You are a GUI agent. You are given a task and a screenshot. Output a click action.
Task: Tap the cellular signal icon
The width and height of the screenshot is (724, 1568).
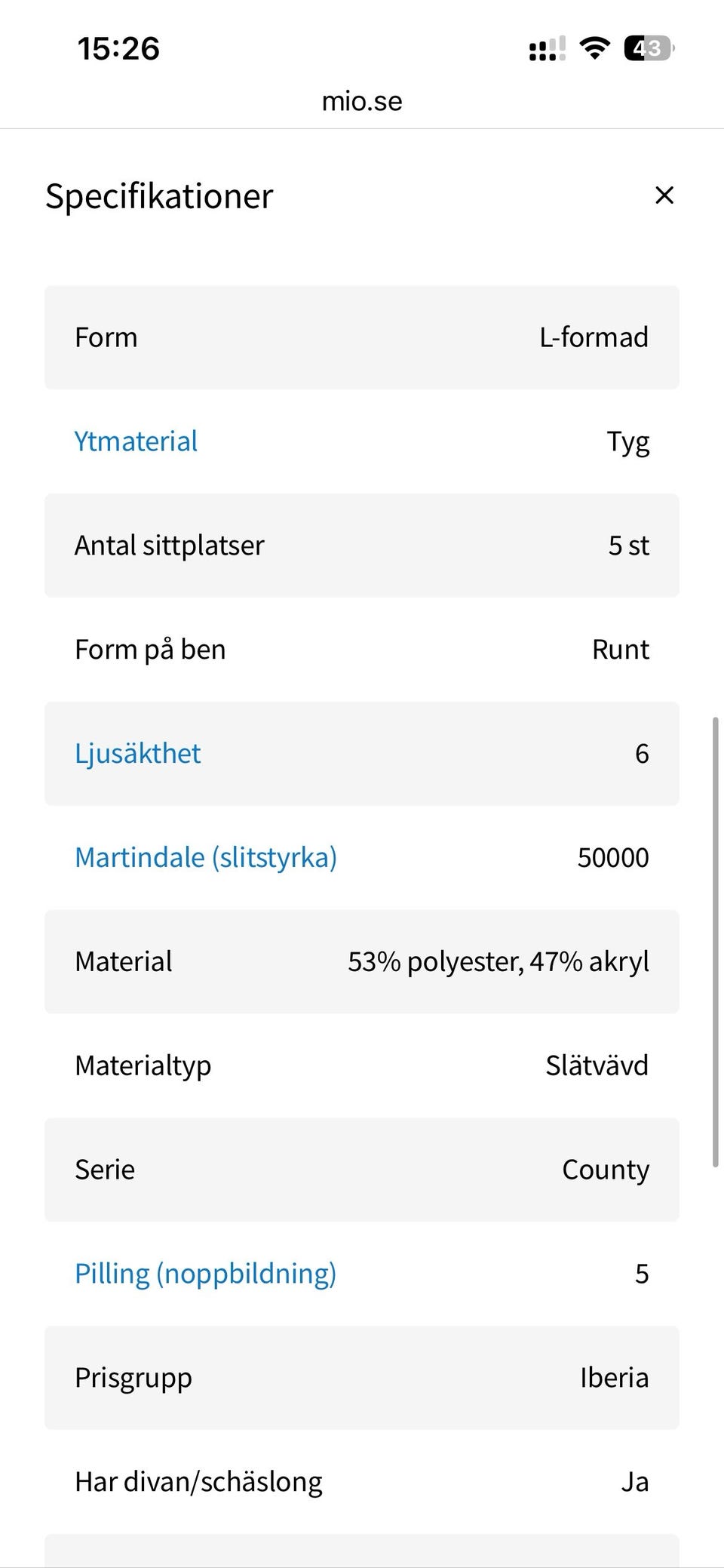pos(547,49)
